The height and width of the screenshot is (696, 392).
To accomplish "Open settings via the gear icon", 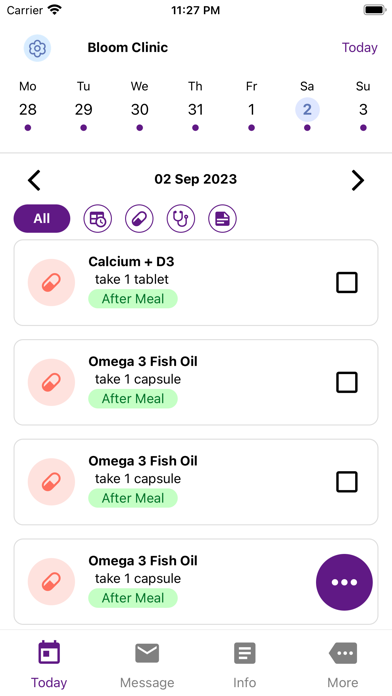I will click(x=37, y=47).
